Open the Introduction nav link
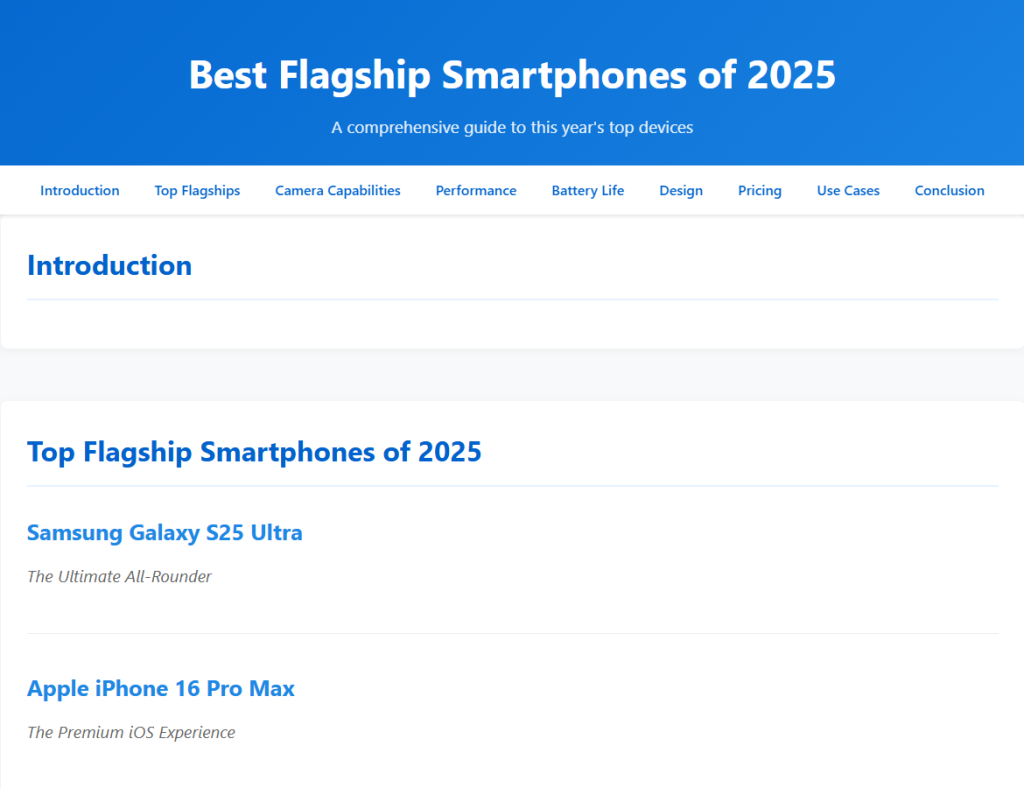1024x788 pixels. [x=80, y=191]
